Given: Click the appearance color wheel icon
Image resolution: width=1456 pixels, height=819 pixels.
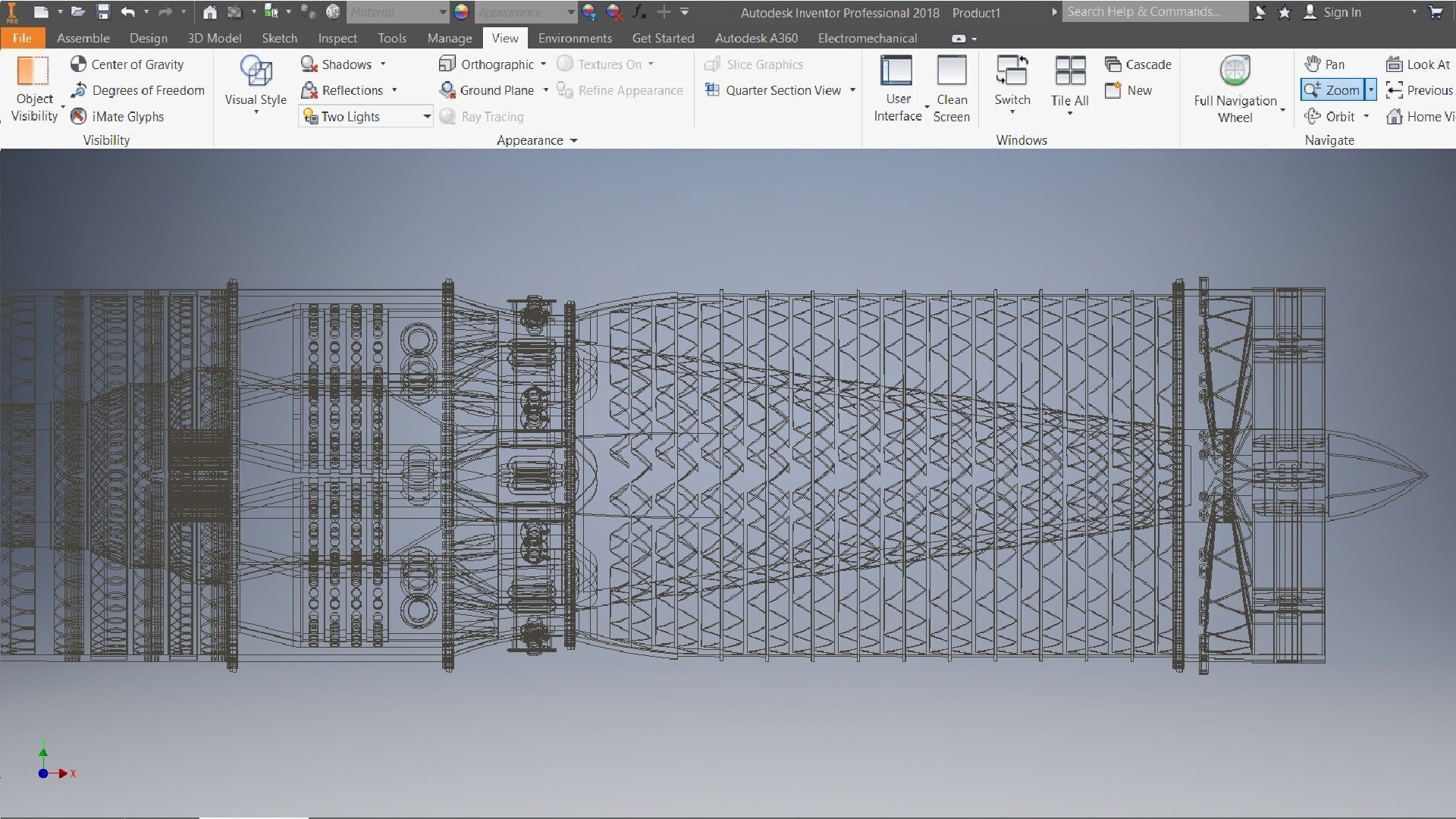Looking at the screenshot, I should click(x=461, y=11).
